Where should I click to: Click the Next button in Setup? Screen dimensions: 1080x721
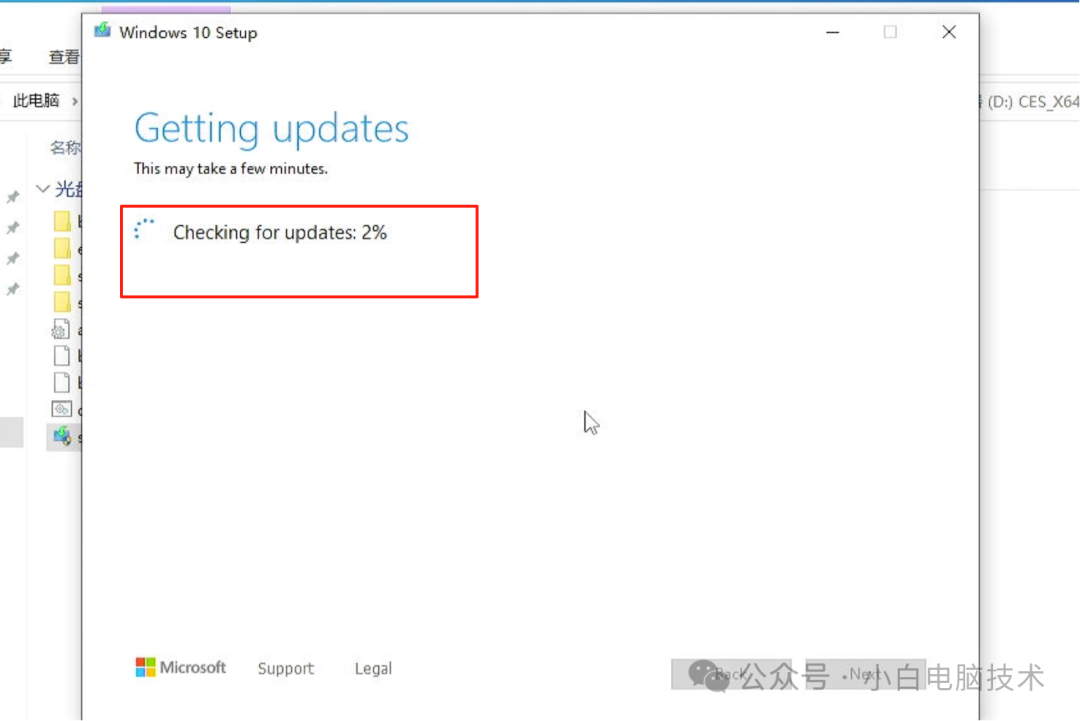[x=865, y=674]
